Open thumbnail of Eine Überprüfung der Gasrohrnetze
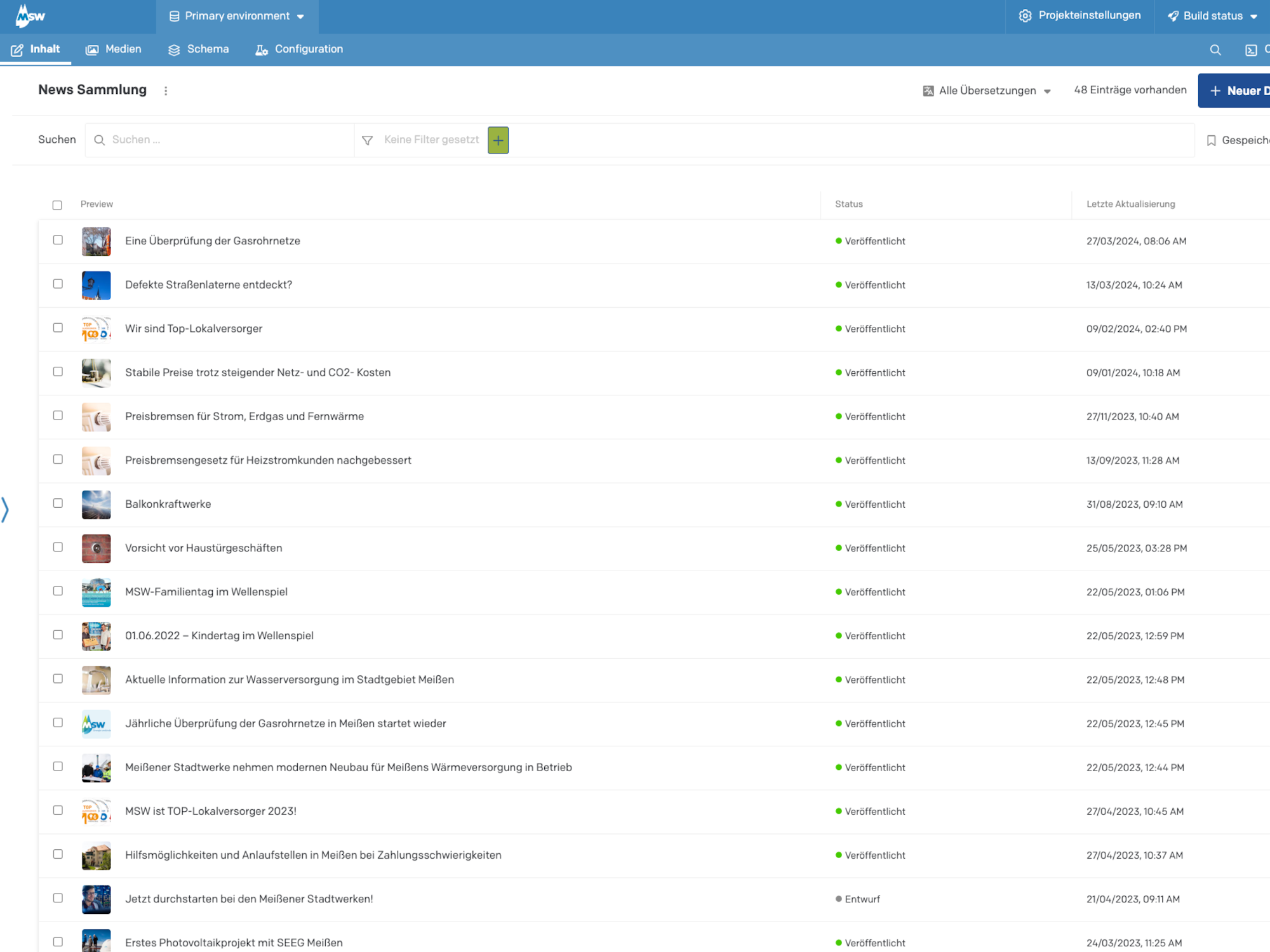 click(x=97, y=241)
